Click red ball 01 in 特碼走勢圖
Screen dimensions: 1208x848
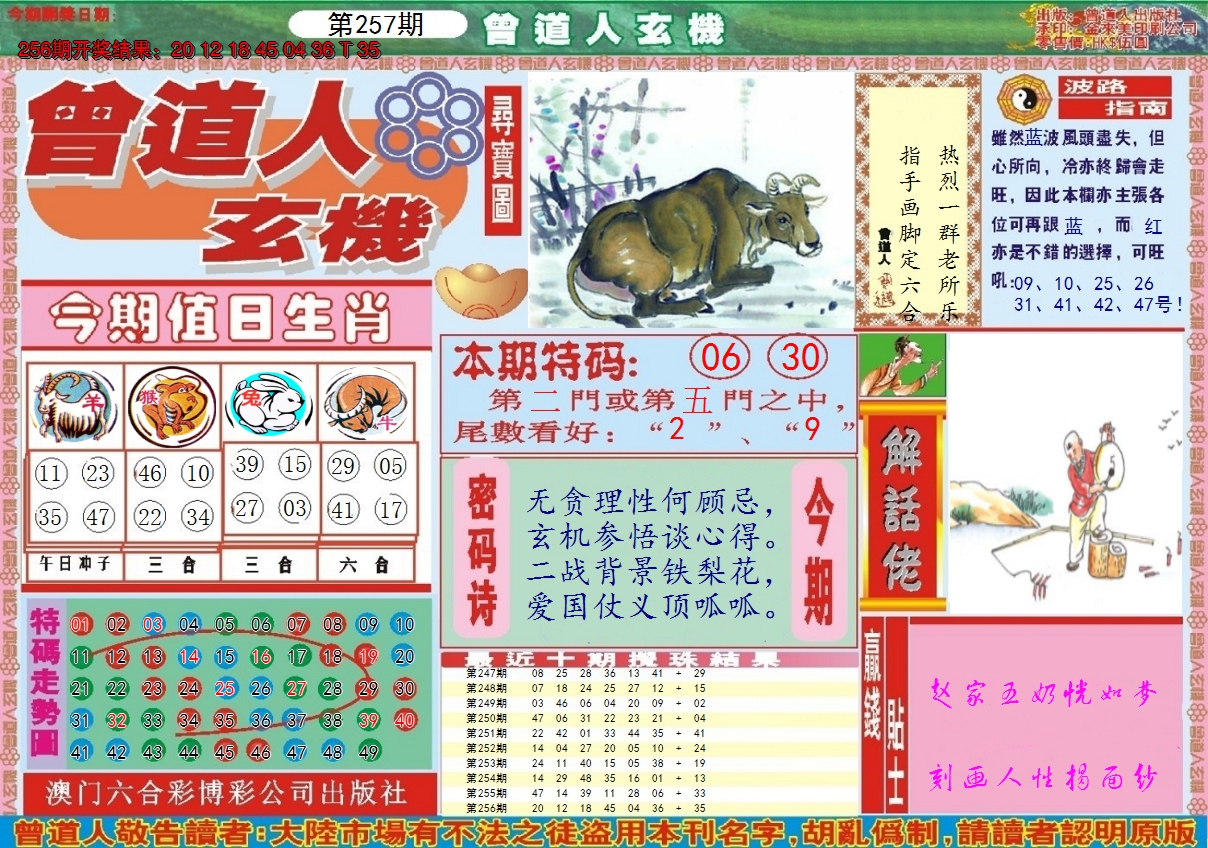[81, 625]
